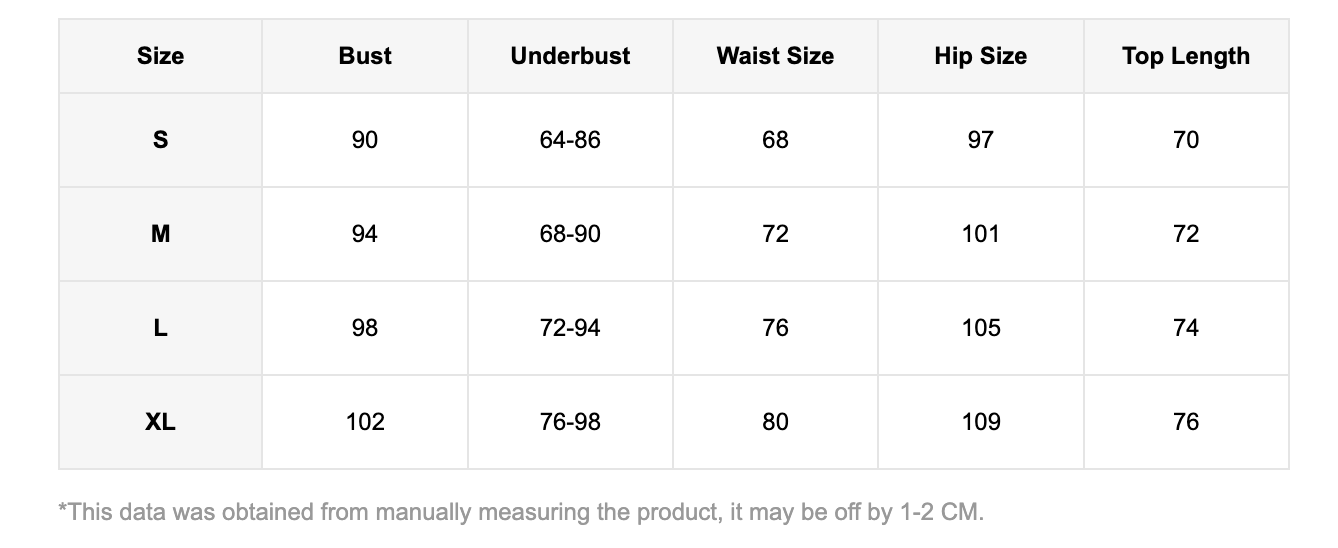Select the XL size row label
1338x548 pixels.
[160, 422]
